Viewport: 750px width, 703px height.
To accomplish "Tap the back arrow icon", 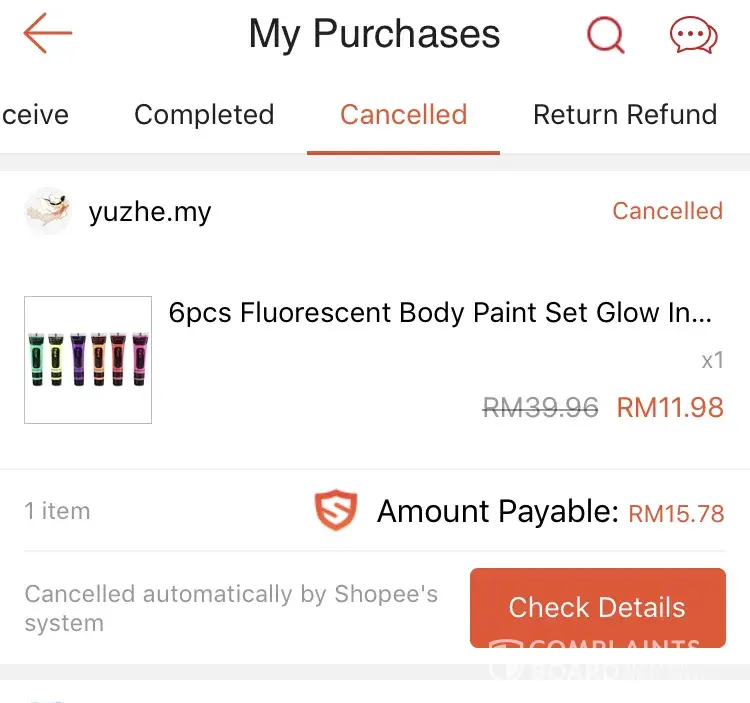I will 48,34.
